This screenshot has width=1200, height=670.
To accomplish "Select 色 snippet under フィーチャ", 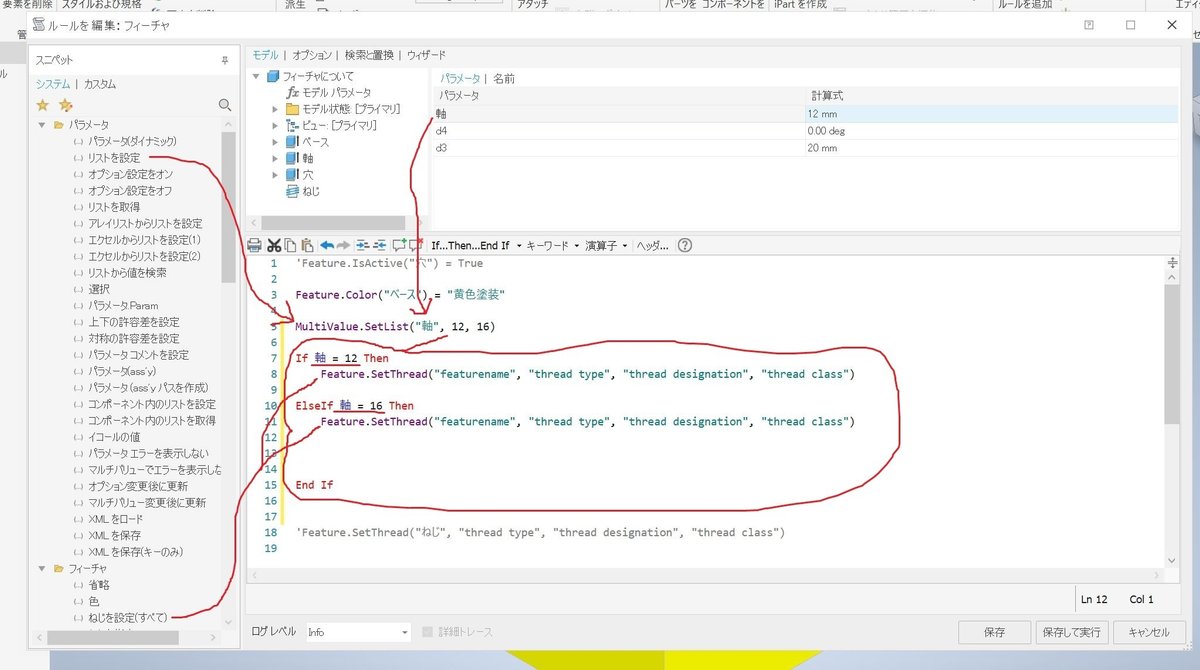I will pos(93,601).
